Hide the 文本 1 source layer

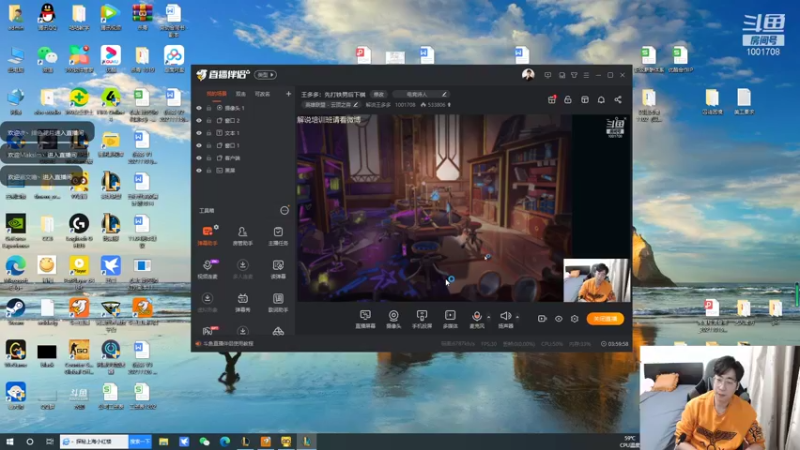[x=199, y=133]
